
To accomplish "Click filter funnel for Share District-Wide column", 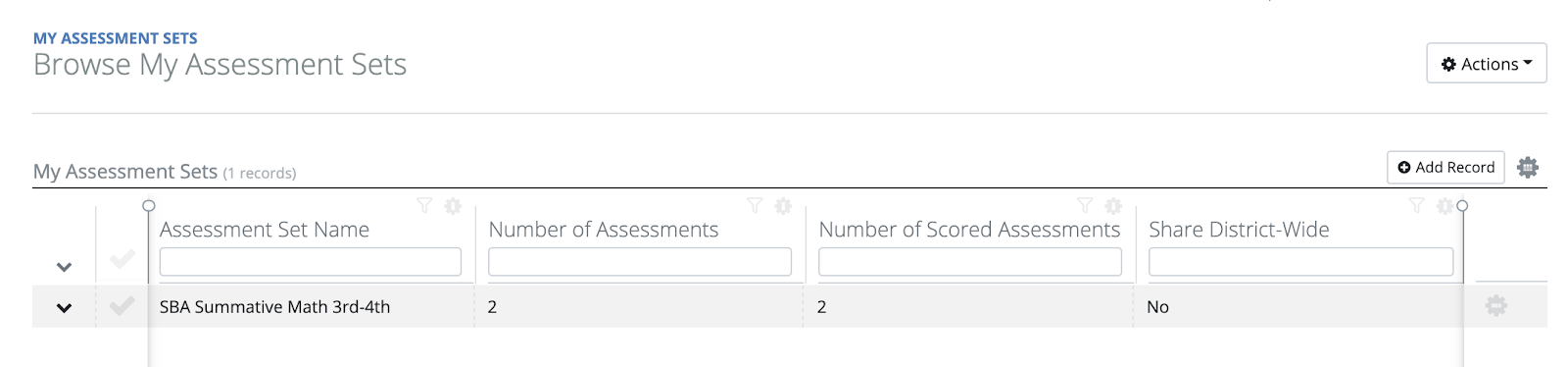I will coord(1416,205).
